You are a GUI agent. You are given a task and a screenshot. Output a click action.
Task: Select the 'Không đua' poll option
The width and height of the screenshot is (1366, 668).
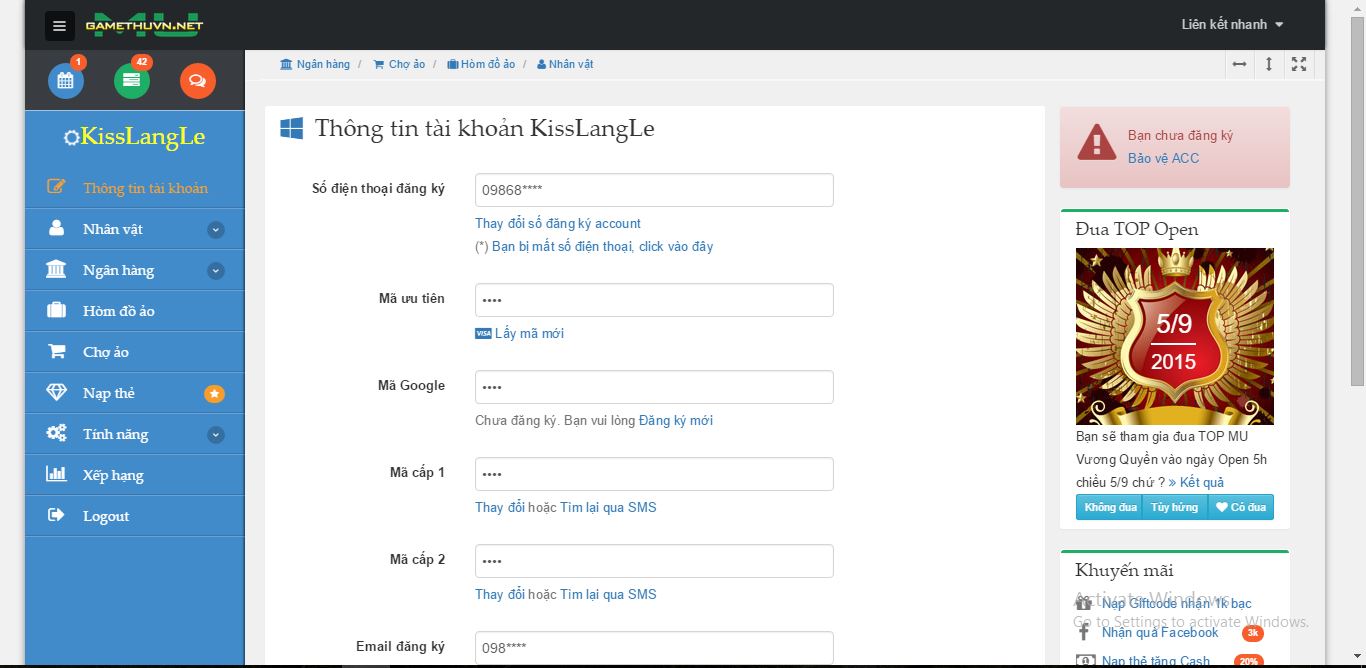click(x=1110, y=507)
